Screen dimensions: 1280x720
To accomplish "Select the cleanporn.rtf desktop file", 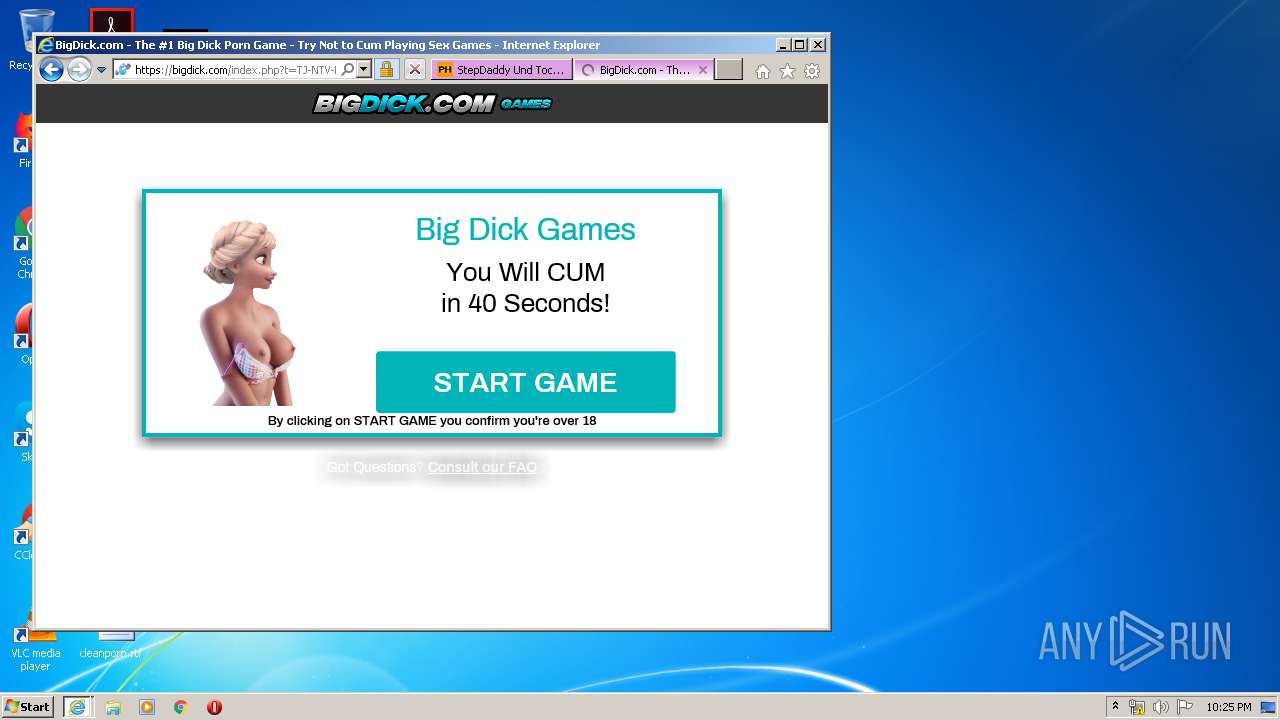I will (110, 643).
